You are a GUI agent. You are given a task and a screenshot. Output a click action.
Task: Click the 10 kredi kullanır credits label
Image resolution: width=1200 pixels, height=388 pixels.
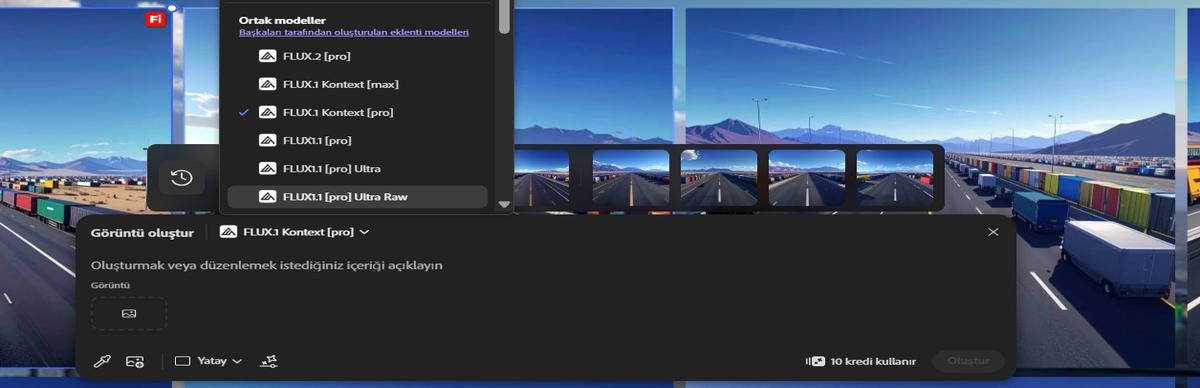click(x=861, y=361)
